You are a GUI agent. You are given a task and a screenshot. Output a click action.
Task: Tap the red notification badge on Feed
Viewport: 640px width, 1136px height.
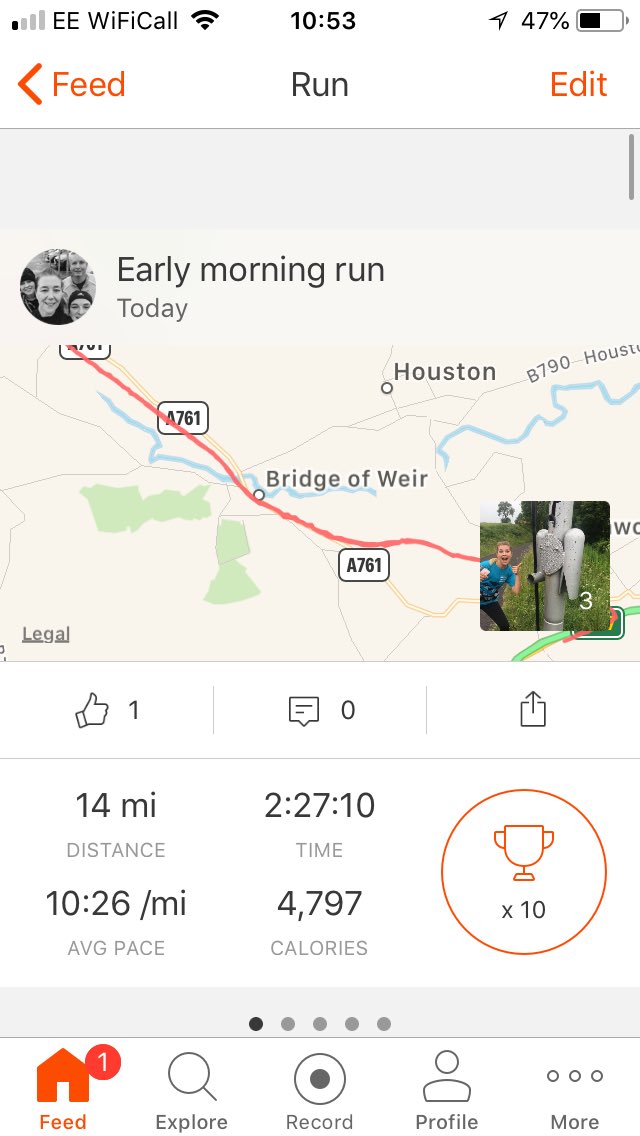pyautogui.click(x=103, y=1063)
